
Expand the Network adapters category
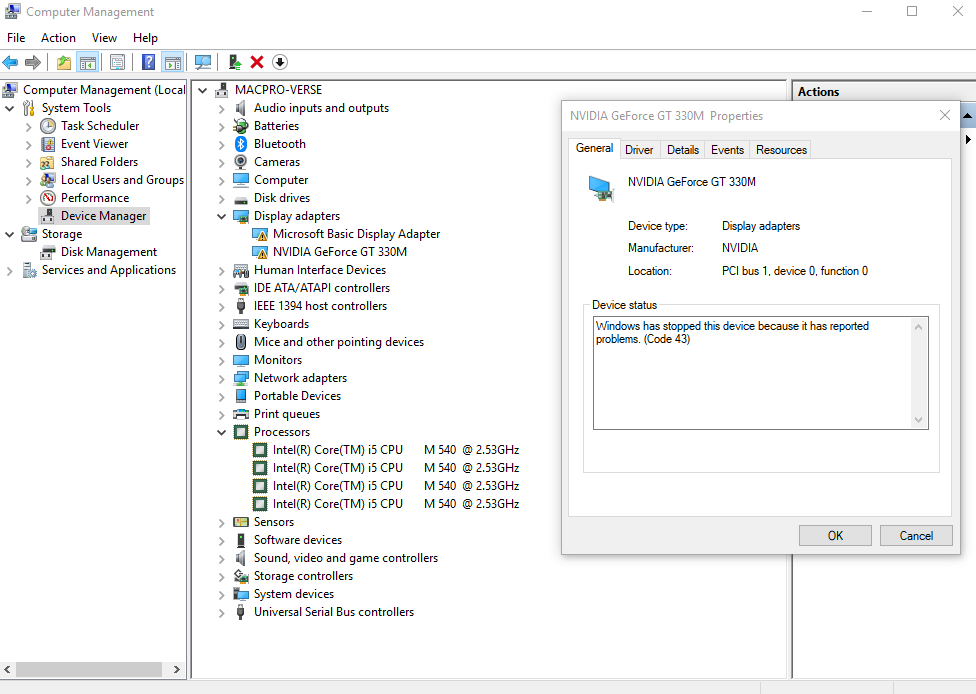pyautogui.click(x=222, y=378)
